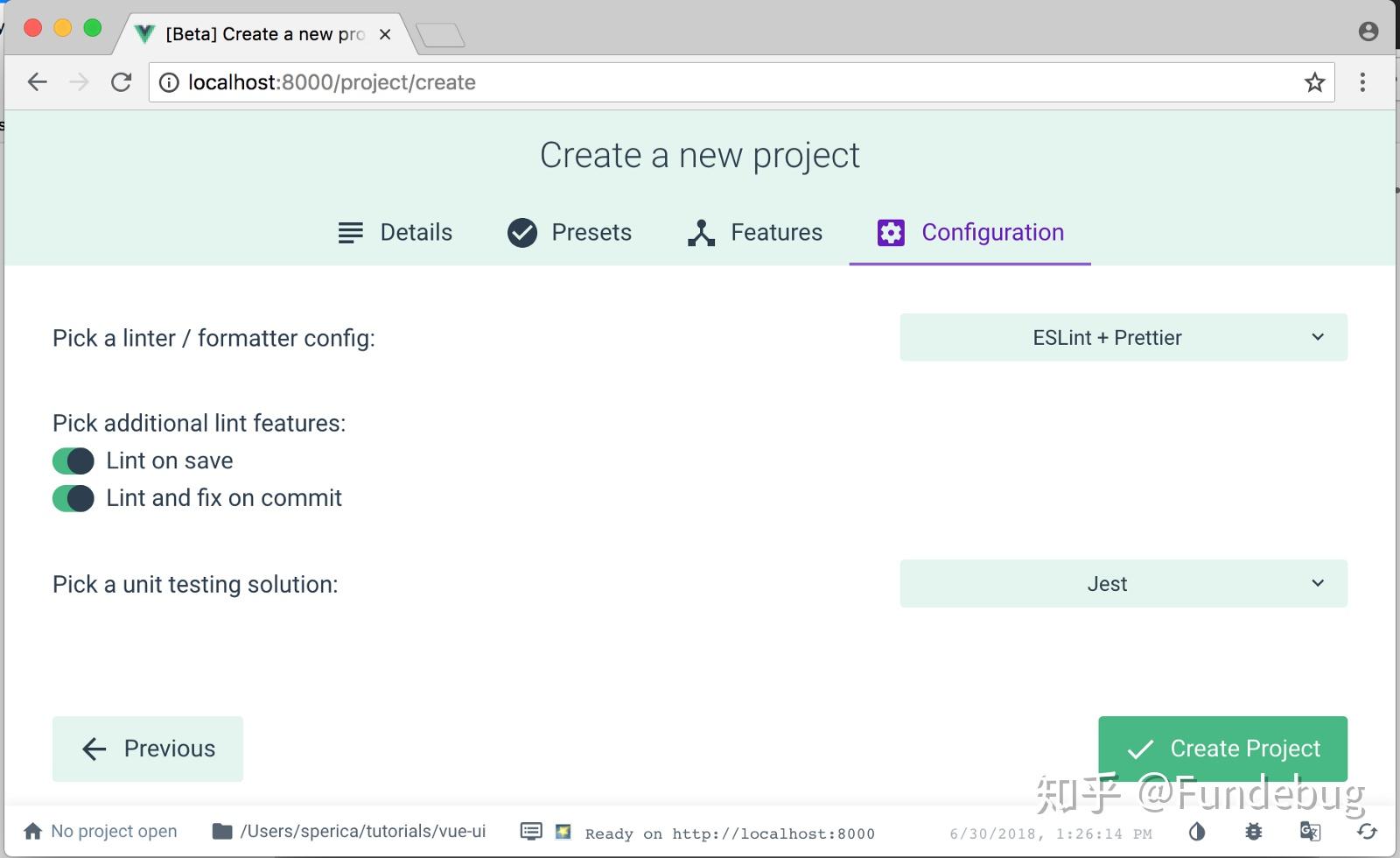Open the ESLint + Prettier config dropdown
This screenshot has height=858, width=1400.
[x=1123, y=337]
